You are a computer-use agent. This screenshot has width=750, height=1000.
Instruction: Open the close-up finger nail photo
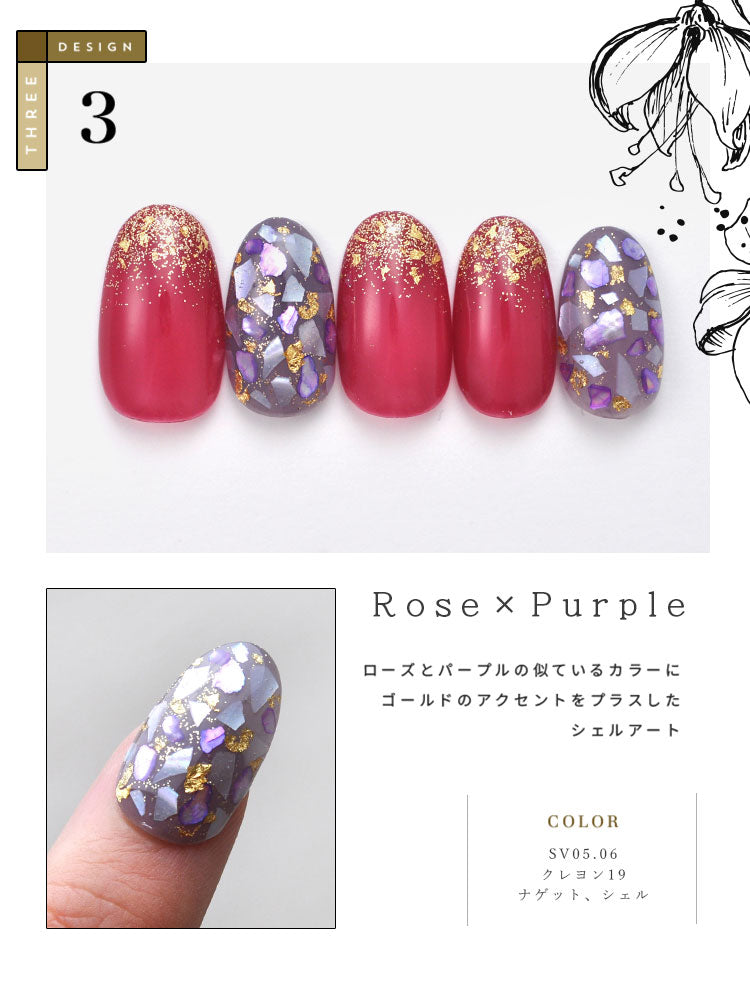click(191, 758)
